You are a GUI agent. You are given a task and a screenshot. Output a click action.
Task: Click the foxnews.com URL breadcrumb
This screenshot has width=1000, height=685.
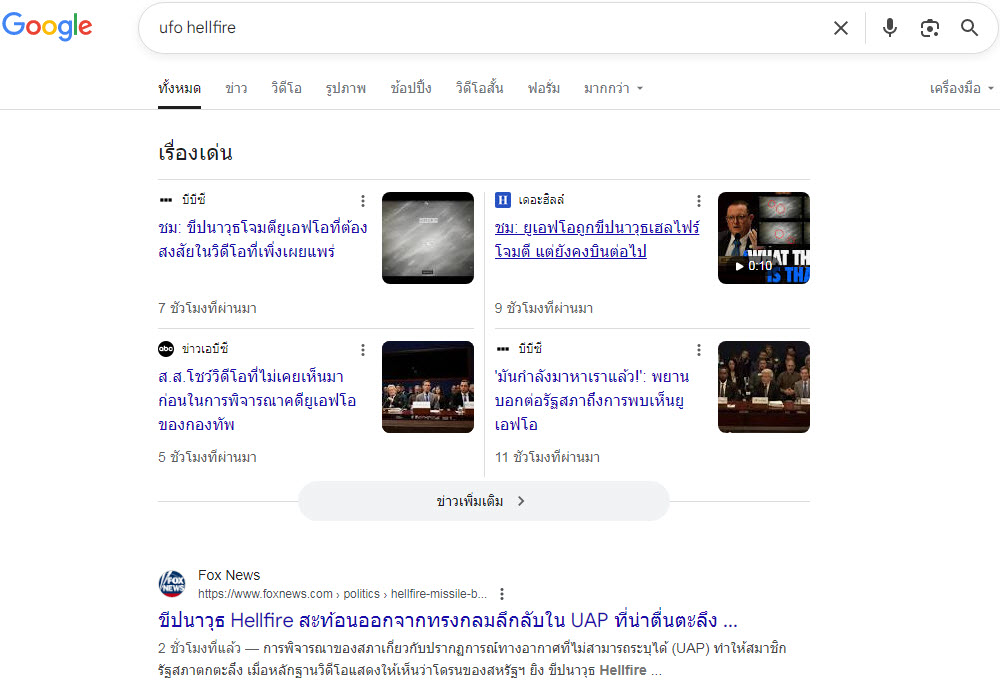pos(342,594)
